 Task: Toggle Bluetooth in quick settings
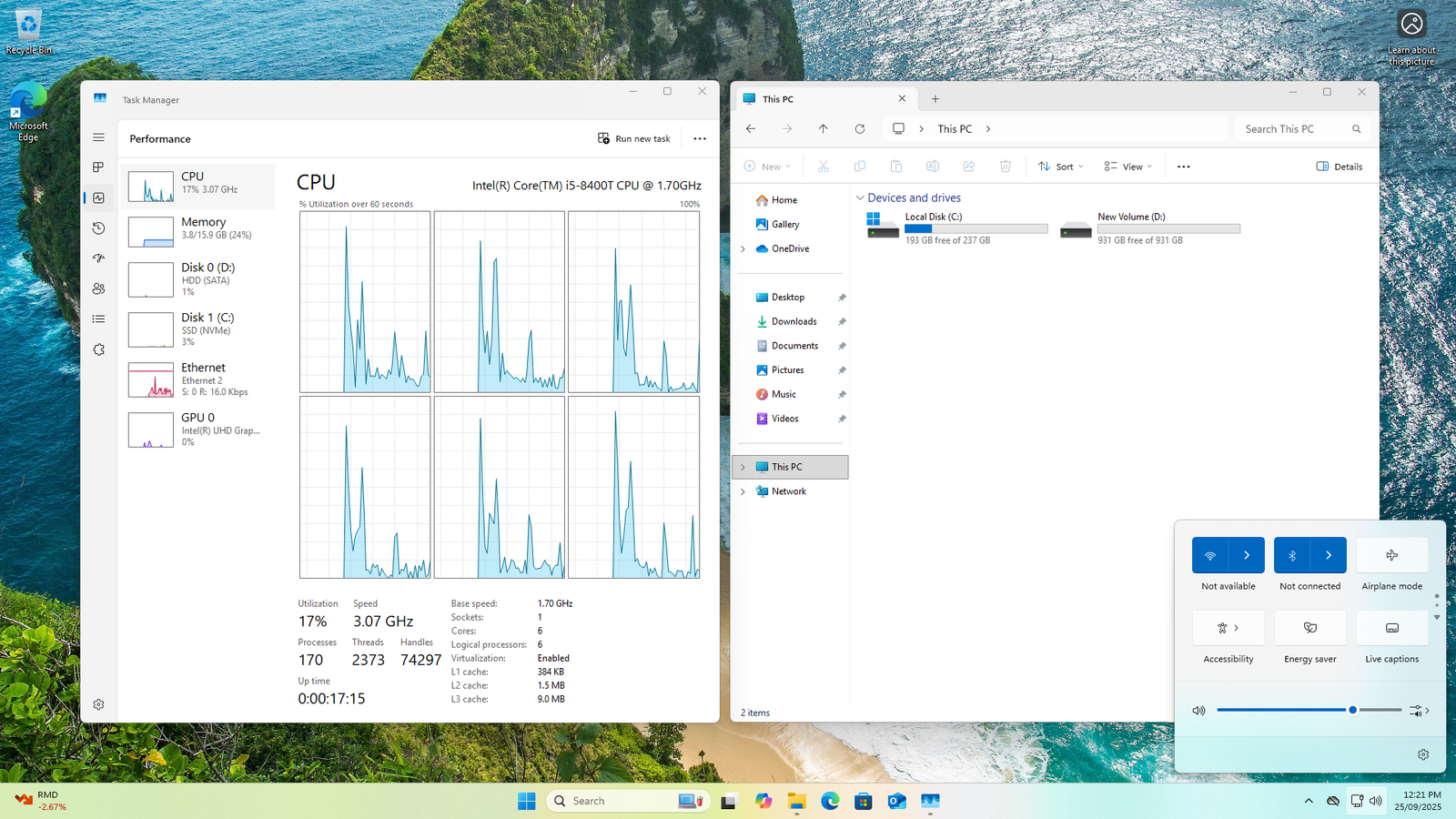click(1292, 555)
